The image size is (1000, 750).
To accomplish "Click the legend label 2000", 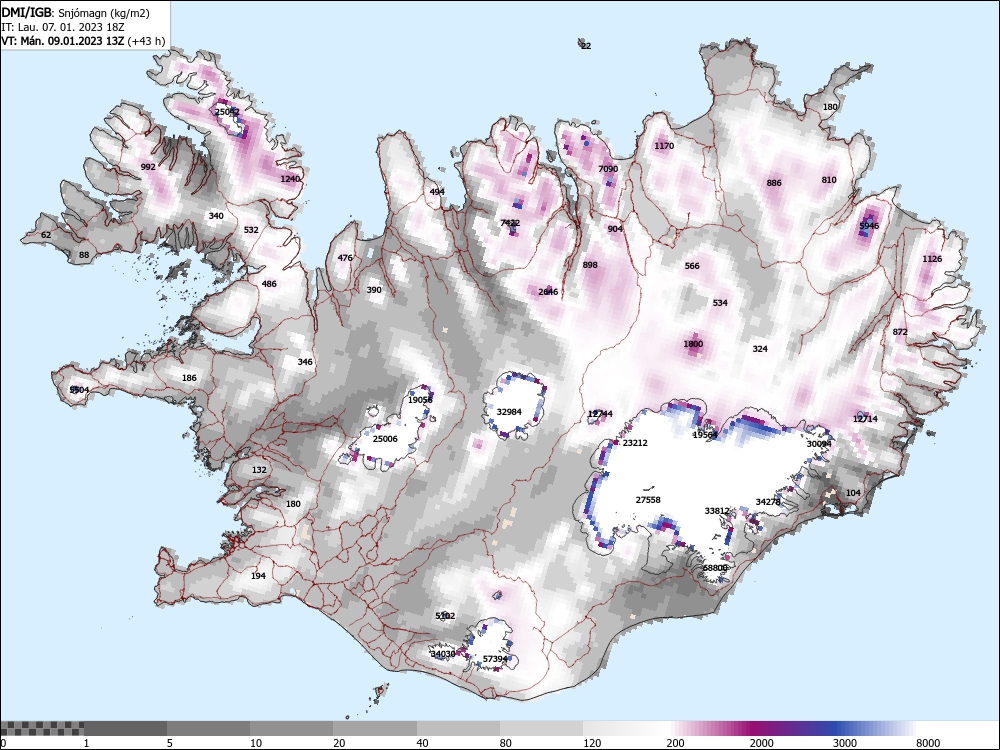I will coord(761,743).
